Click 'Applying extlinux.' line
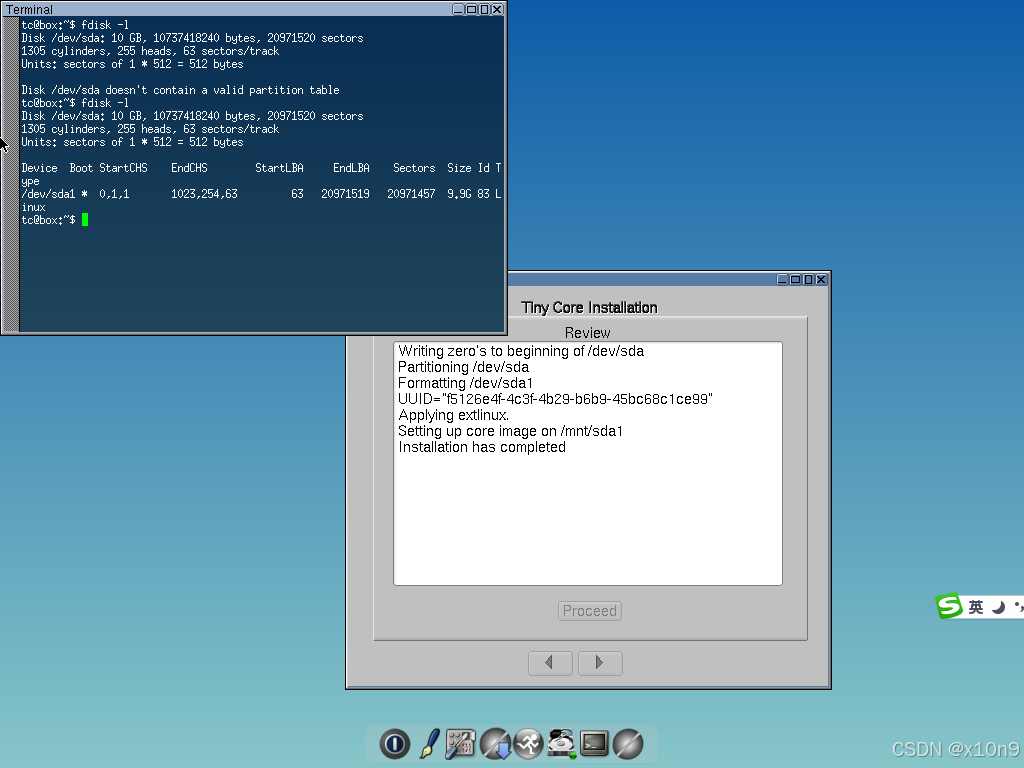The image size is (1024, 768). tap(453, 415)
